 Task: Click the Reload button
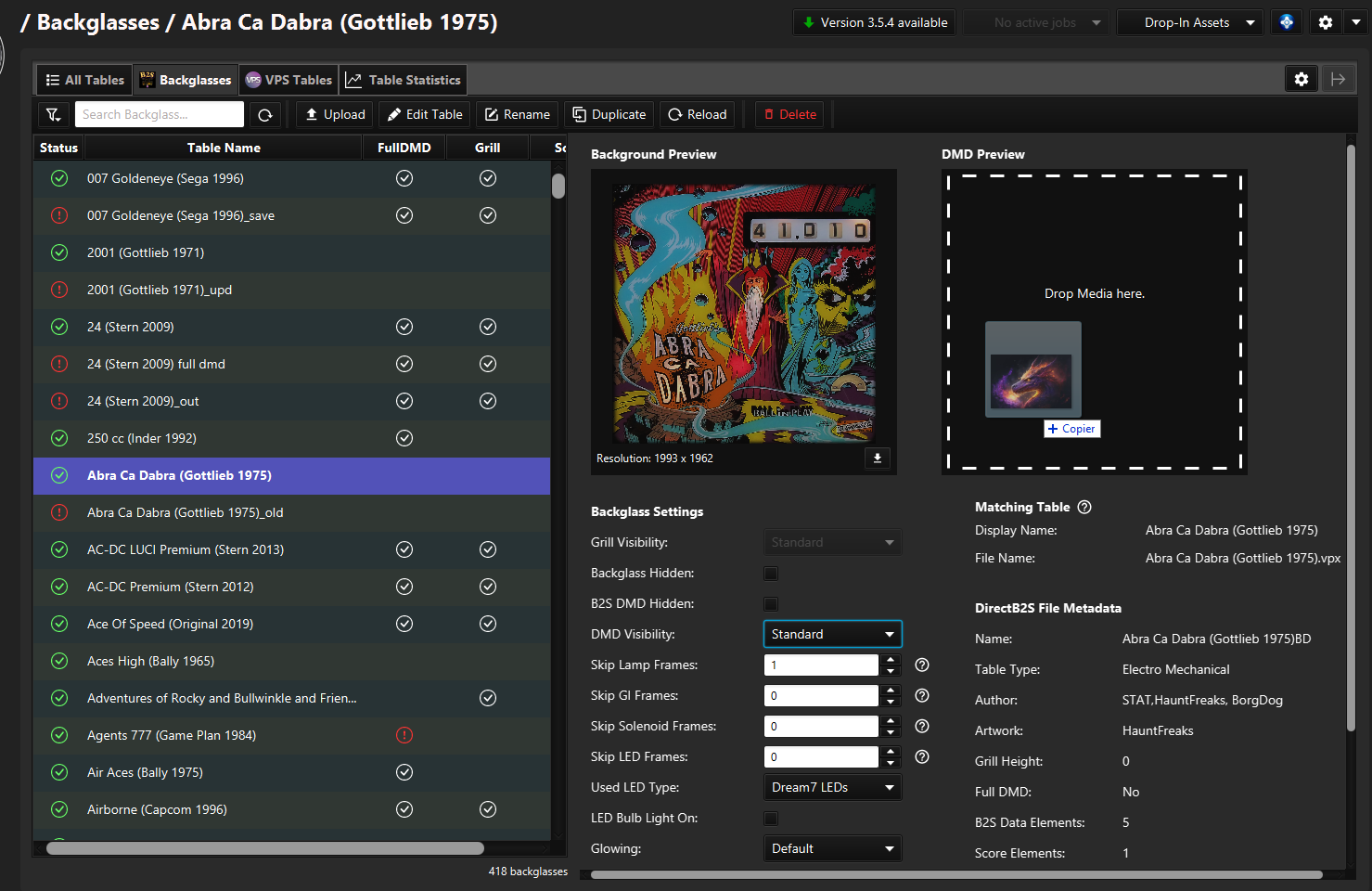pyautogui.click(x=698, y=114)
